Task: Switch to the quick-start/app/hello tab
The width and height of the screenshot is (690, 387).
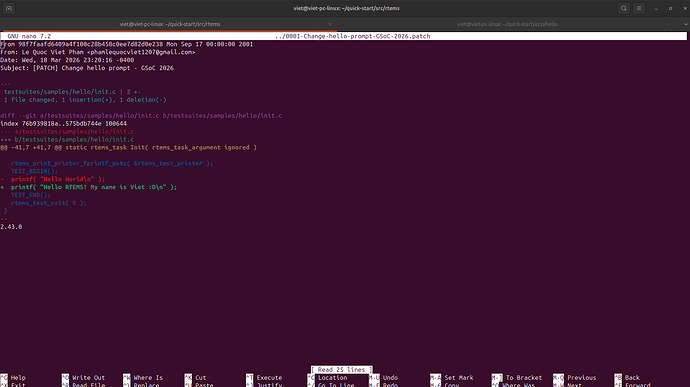Action: (x=507, y=24)
